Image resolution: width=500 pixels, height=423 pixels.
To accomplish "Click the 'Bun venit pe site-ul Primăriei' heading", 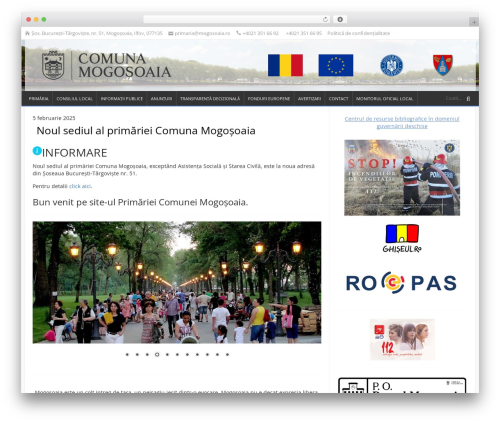I will click(x=140, y=202).
